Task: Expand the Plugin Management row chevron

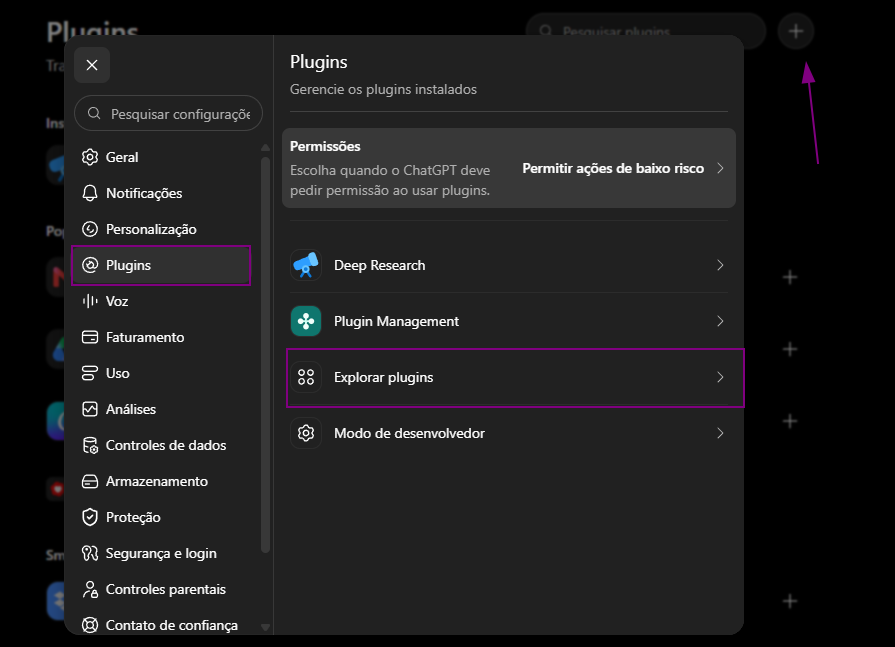Action: (x=720, y=321)
